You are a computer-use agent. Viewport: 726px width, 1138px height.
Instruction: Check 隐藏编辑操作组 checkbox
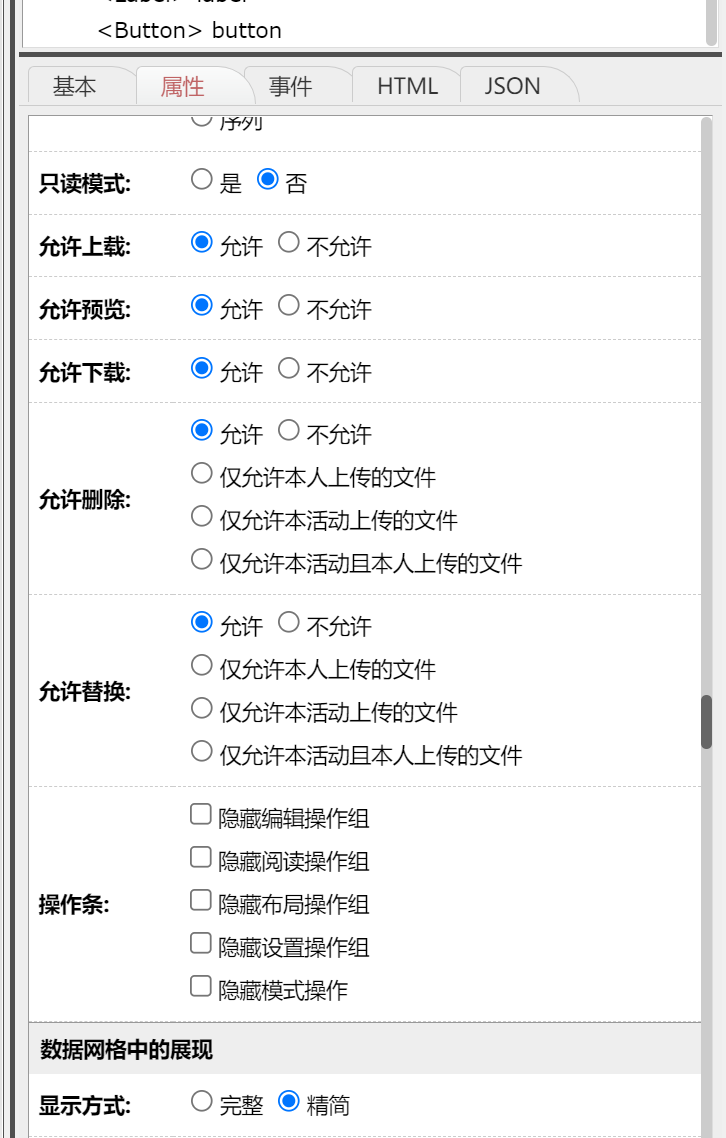201,815
